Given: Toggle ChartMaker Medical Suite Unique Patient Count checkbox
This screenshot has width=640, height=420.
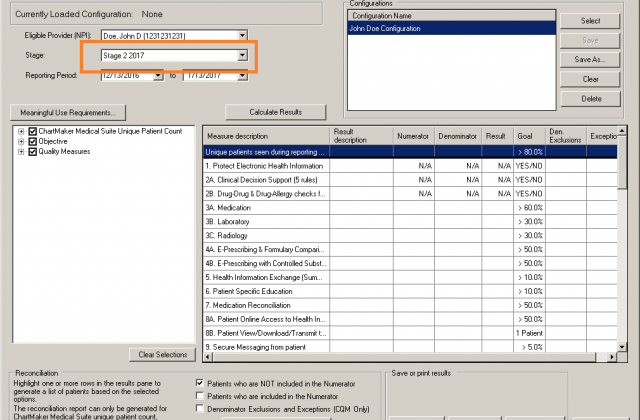Looking at the screenshot, I should point(33,131).
